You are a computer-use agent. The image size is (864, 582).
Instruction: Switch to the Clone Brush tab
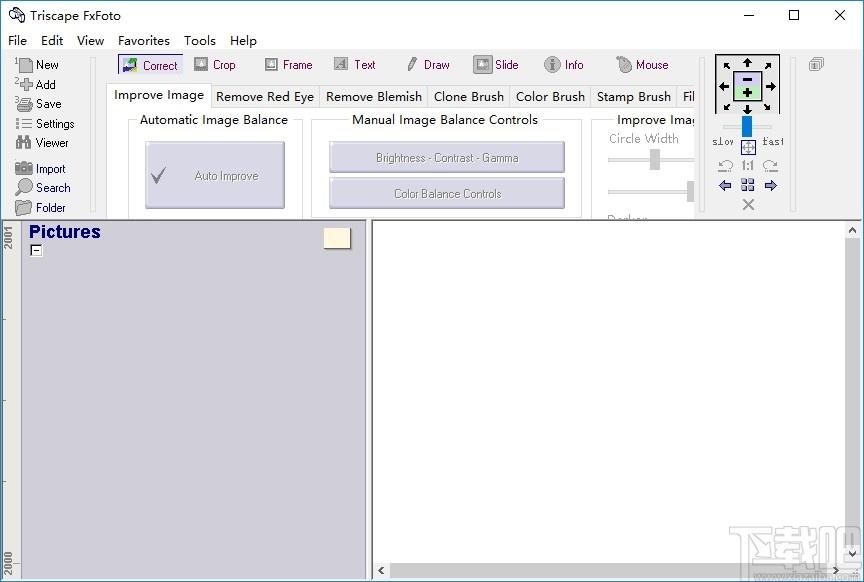pos(469,97)
